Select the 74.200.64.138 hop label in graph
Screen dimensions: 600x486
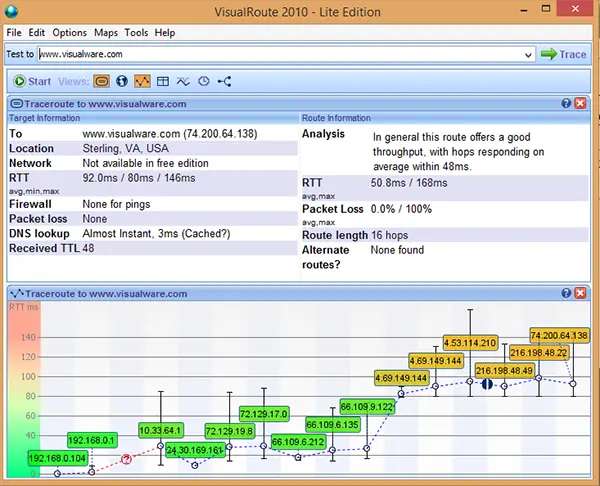pos(559,336)
